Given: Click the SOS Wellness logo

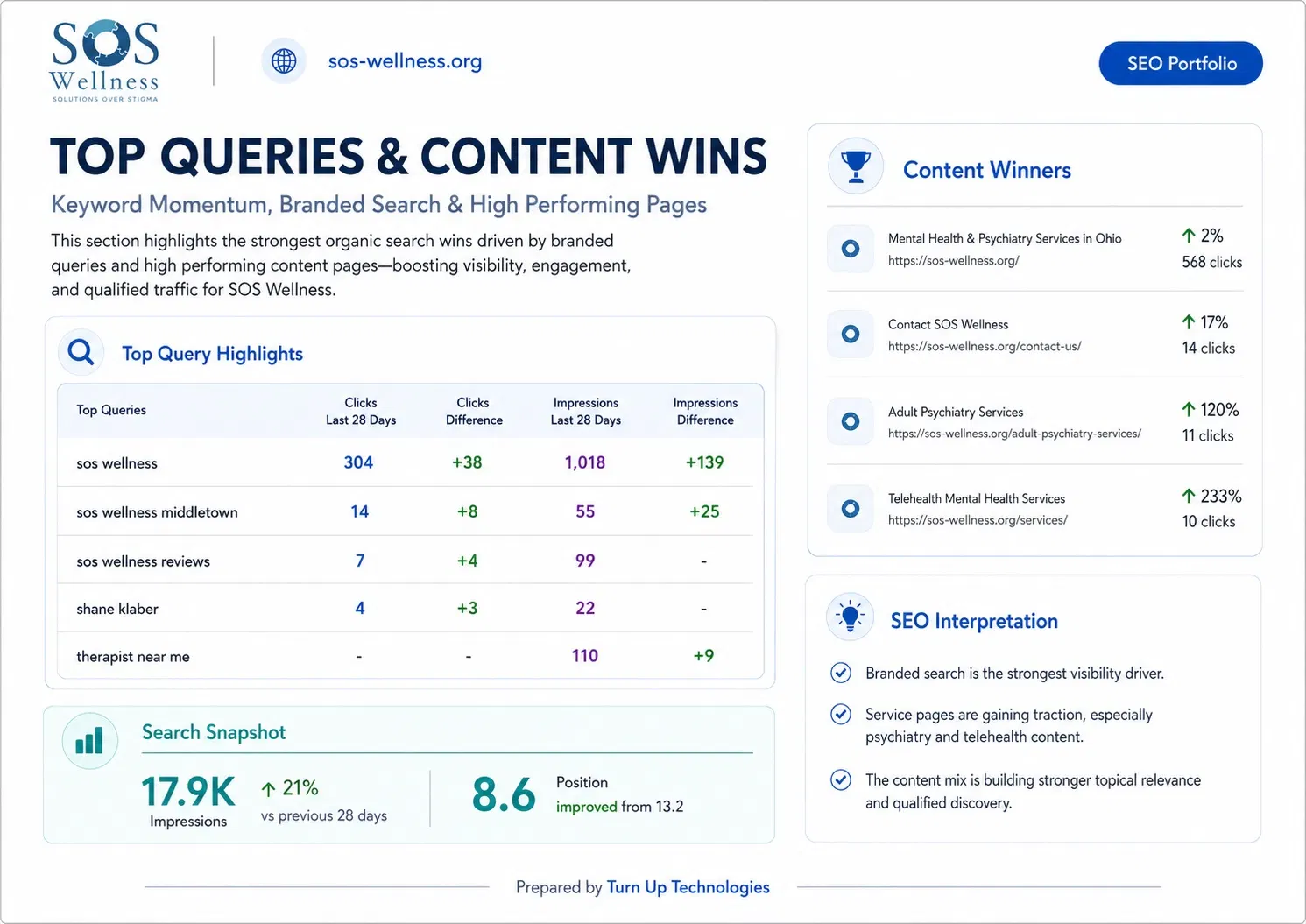Looking at the screenshot, I should coord(105,60).
